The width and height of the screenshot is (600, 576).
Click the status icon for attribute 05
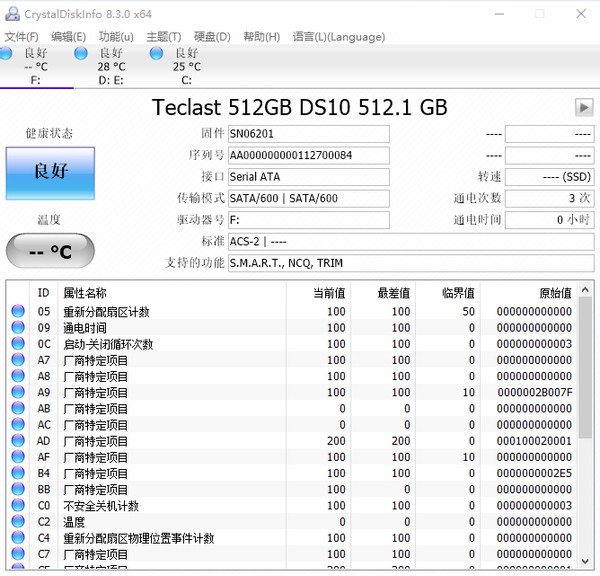(x=18, y=311)
